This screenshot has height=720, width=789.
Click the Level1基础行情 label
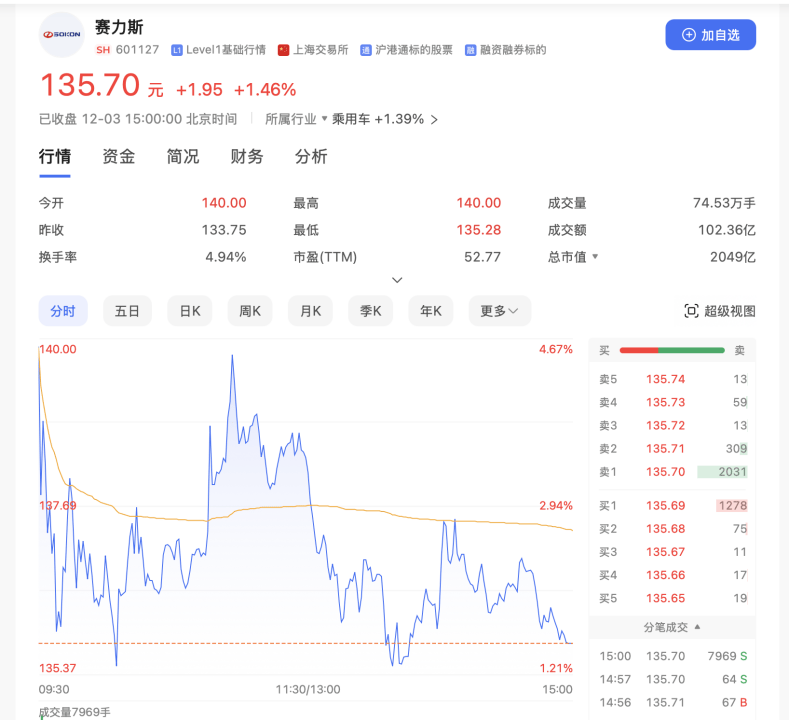(x=225, y=50)
